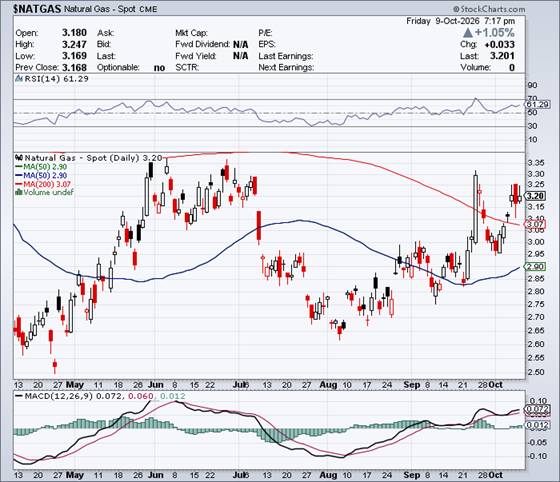Click the Last value 3.201

(x=502, y=56)
